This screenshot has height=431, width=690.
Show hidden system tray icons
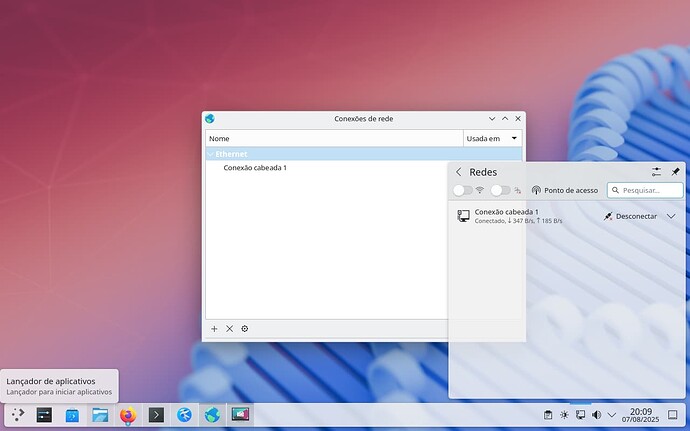(613, 415)
